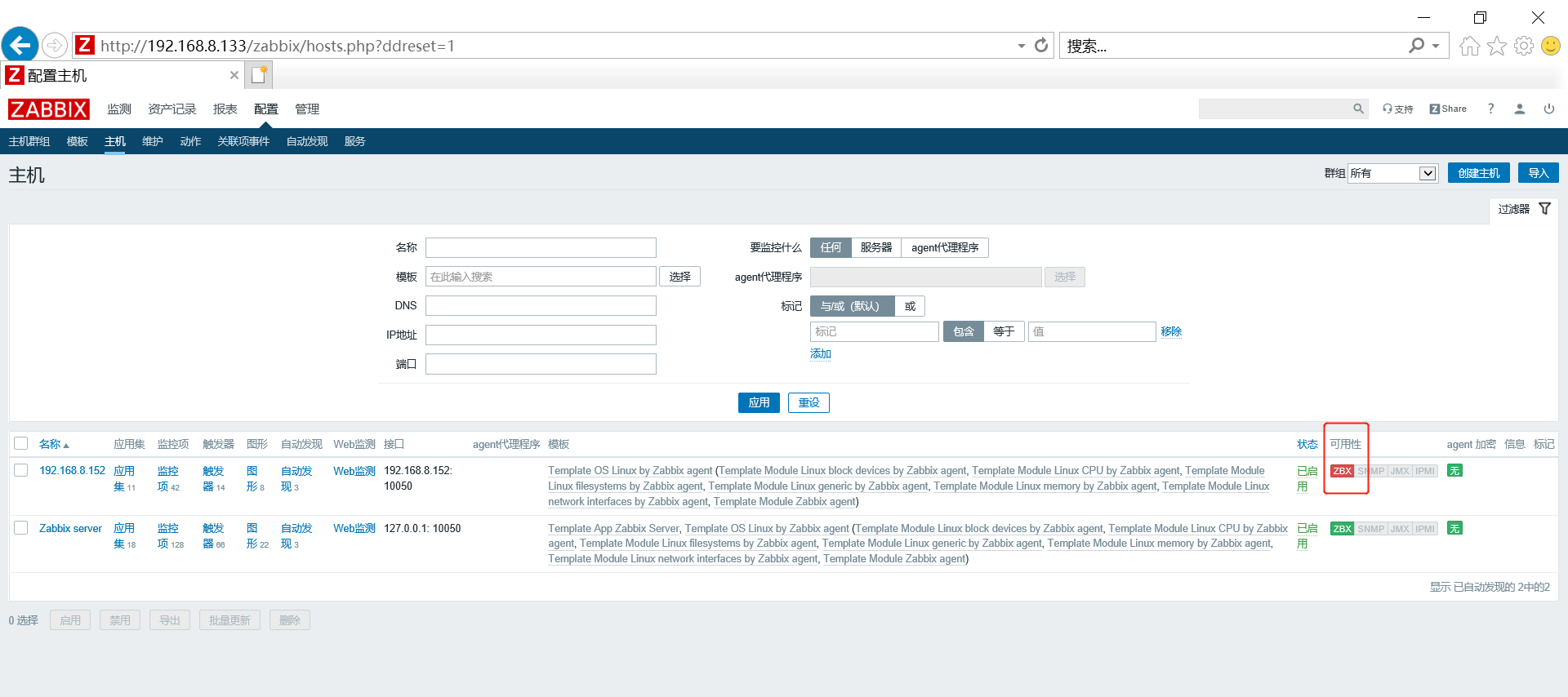Click green ZBX availability badge for Zabbix server

coord(1342,529)
